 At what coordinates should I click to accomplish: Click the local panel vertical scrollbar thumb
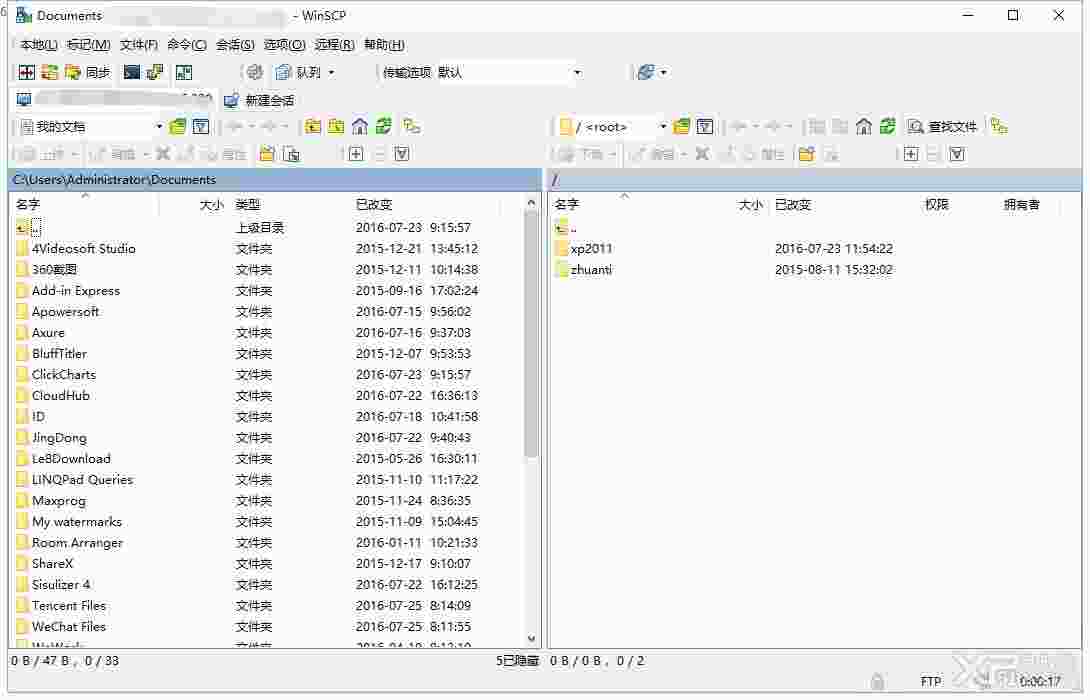click(x=531, y=336)
